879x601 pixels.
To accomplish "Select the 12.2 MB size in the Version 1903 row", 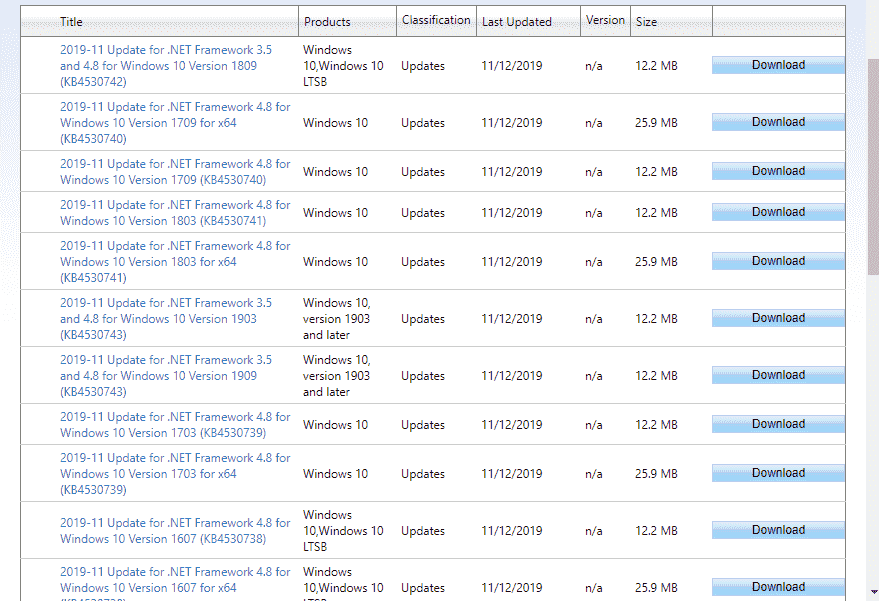I will [656, 318].
